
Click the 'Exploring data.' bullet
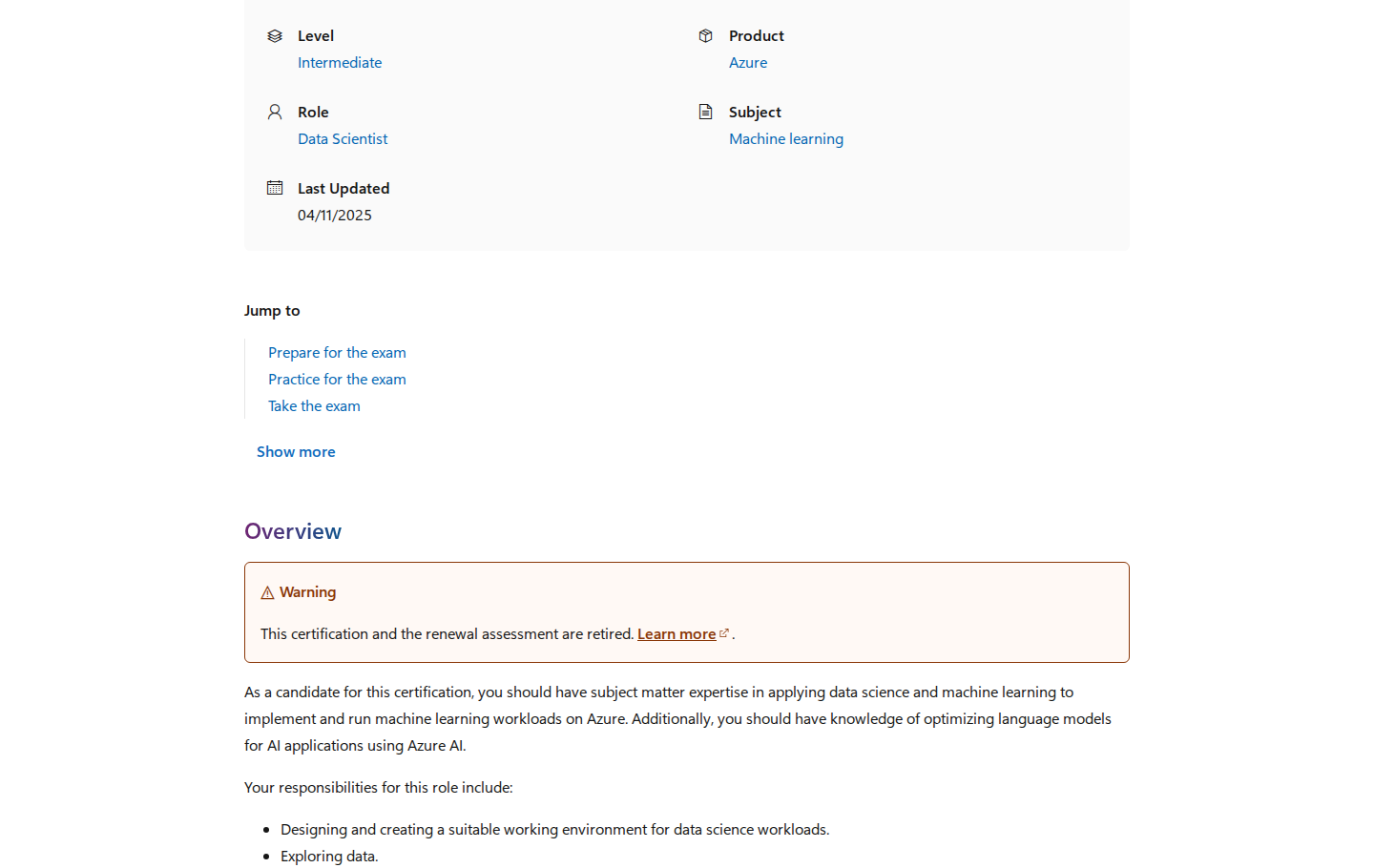coord(329,856)
